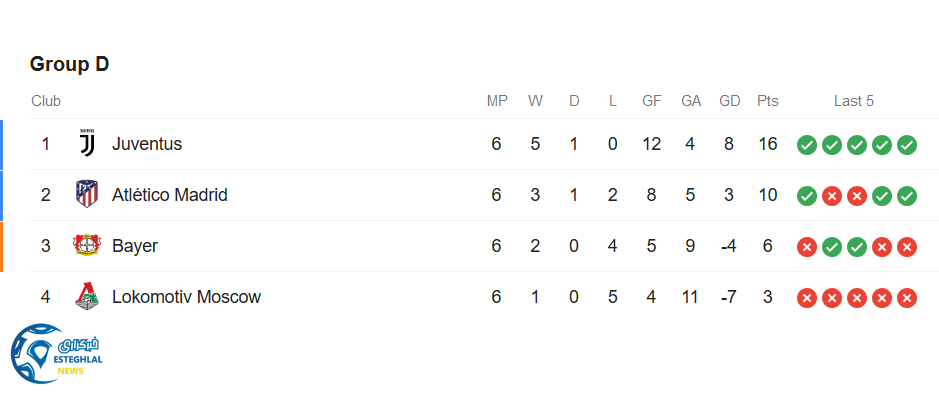This screenshot has width=939, height=401.
Task: Open the Juventus team link
Action: [x=147, y=144]
